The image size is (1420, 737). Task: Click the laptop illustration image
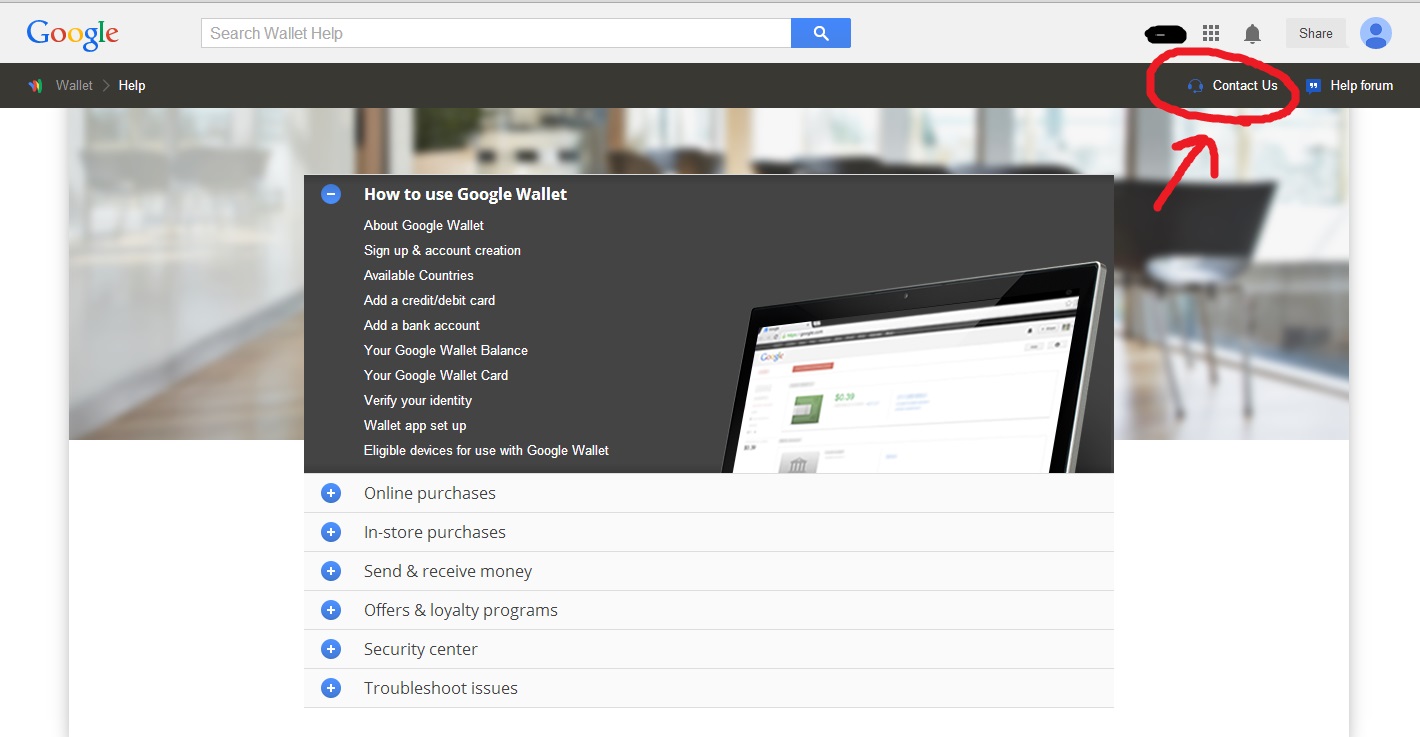pyautogui.click(x=915, y=368)
